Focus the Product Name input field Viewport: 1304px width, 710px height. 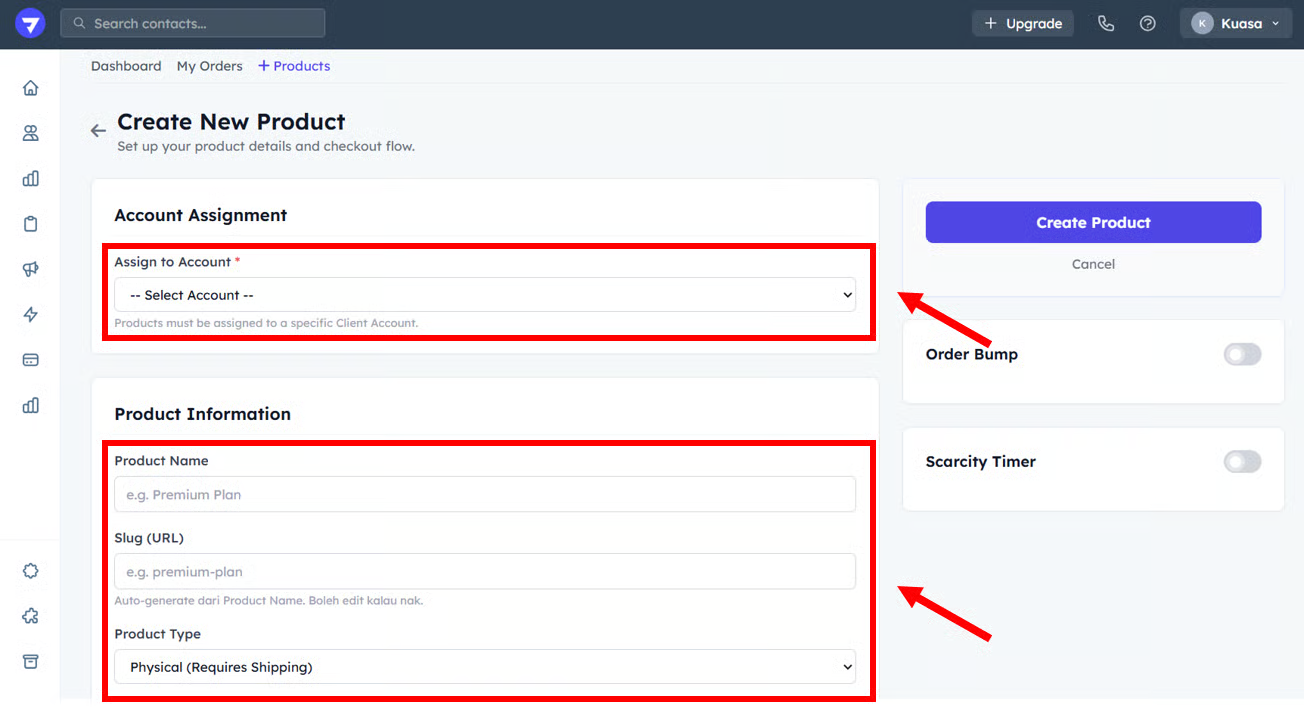tap(484, 494)
